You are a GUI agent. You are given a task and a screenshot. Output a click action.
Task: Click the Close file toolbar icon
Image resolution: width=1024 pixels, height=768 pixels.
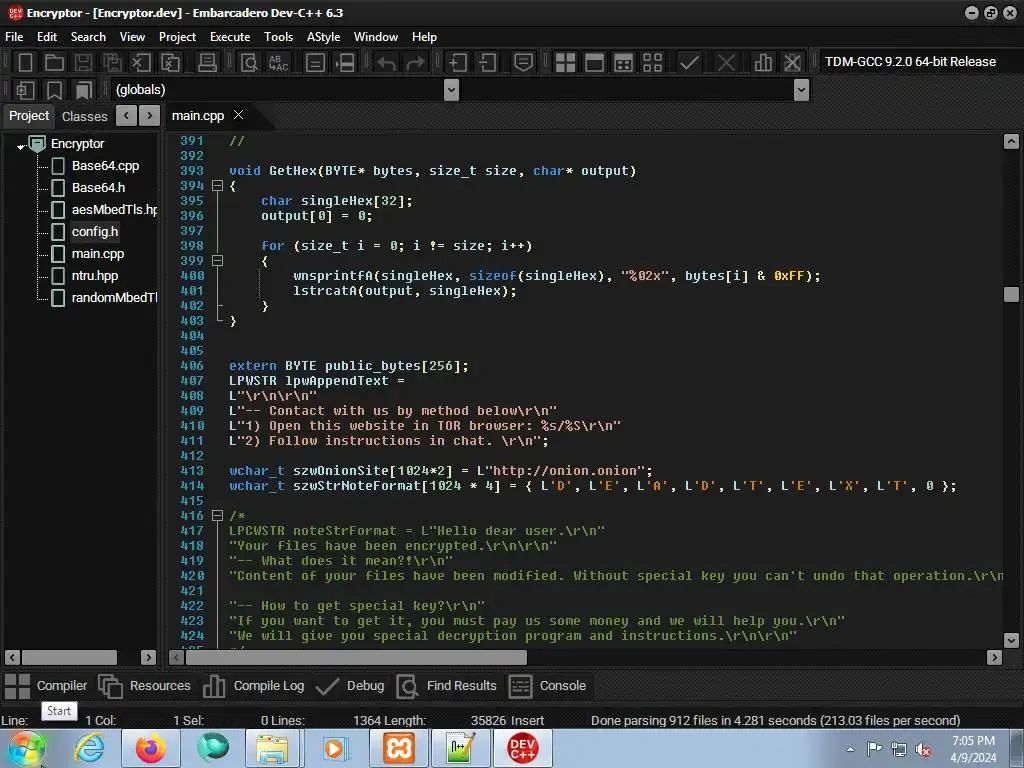coord(141,63)
